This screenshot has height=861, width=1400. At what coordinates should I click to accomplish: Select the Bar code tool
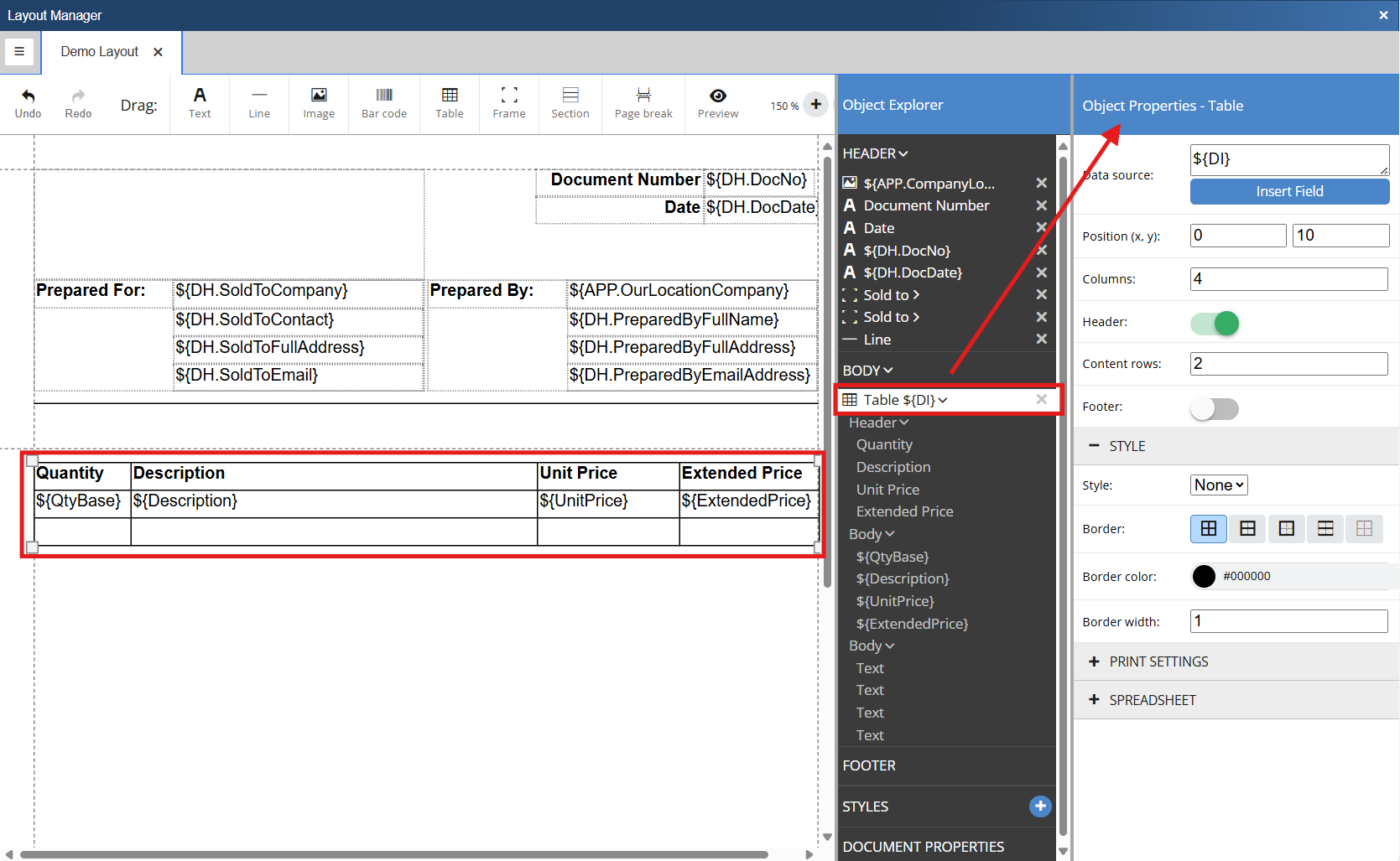[384, 103]
